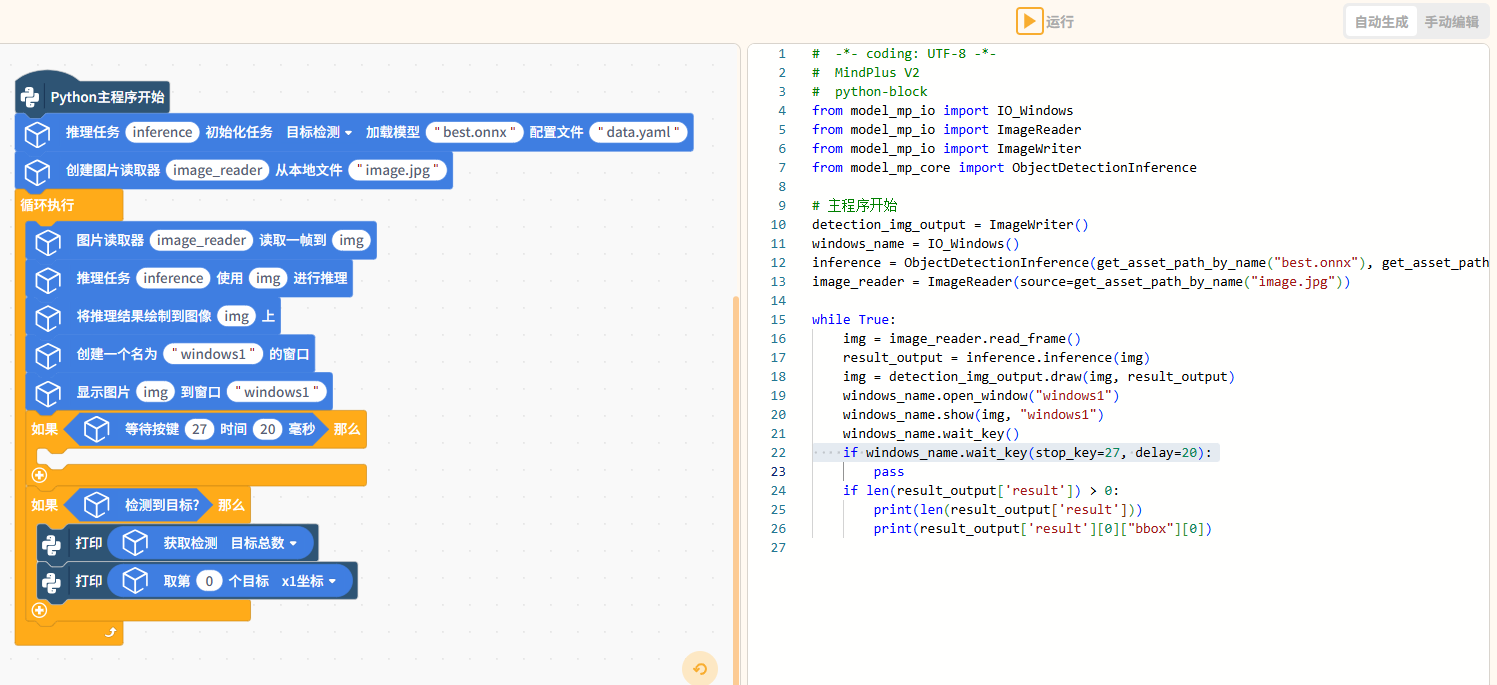This screenshot has width=1497, height=685.
Task: Click plus icon under second if block
Action: click(x=39, y=610)
